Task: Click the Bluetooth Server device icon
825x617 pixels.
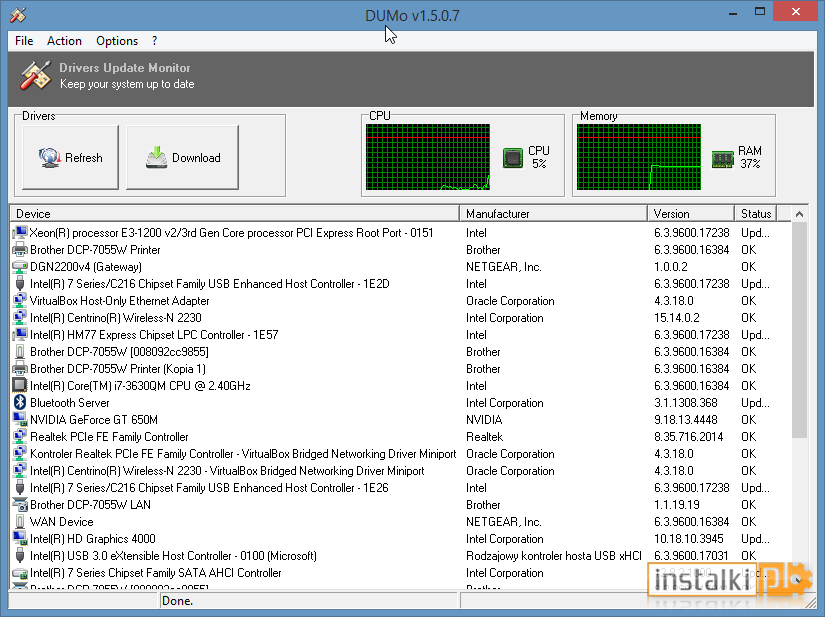Action: coord(19,402)
